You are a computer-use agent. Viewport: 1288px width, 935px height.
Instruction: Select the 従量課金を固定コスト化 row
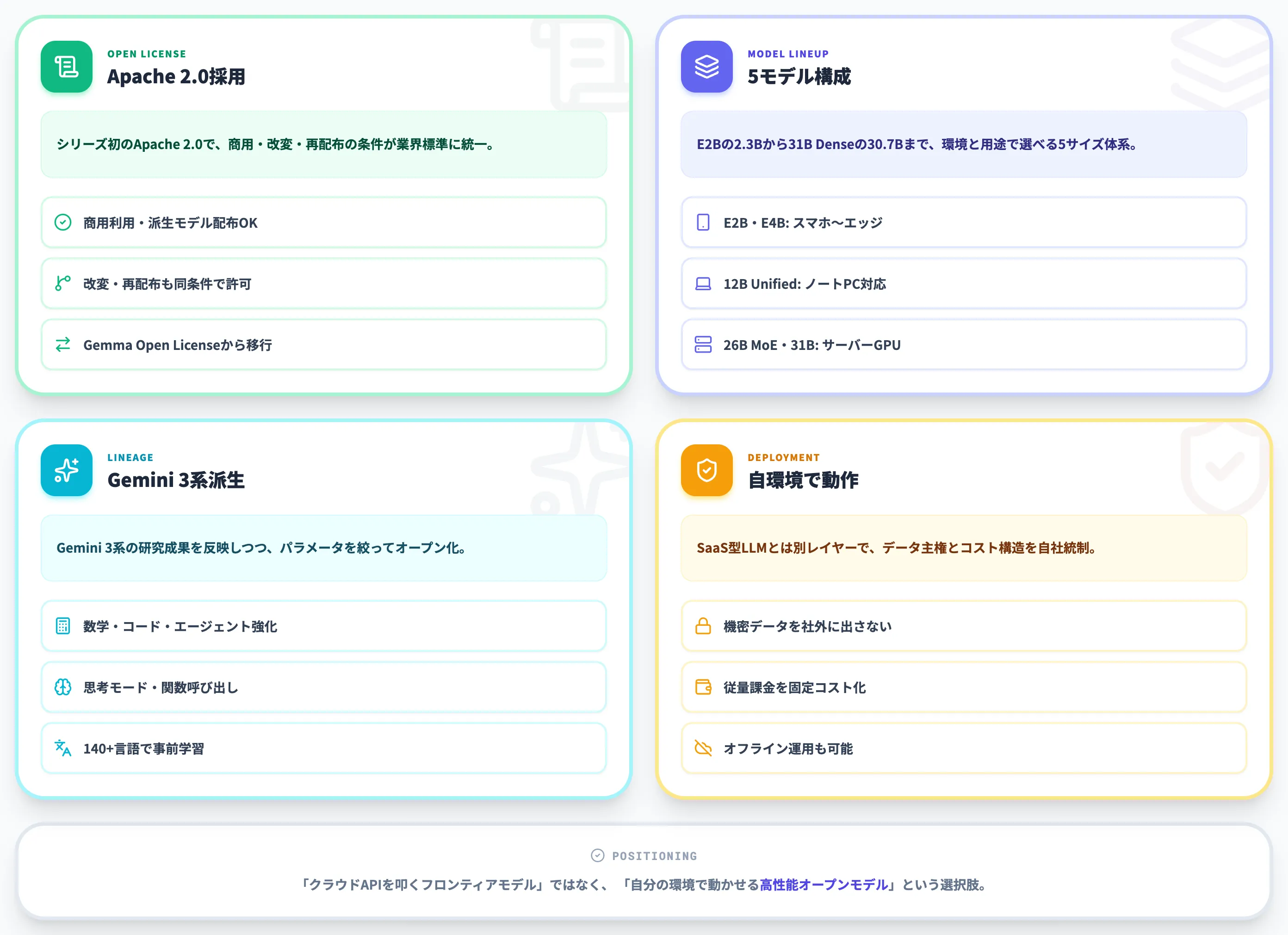(x=964, y=687)
